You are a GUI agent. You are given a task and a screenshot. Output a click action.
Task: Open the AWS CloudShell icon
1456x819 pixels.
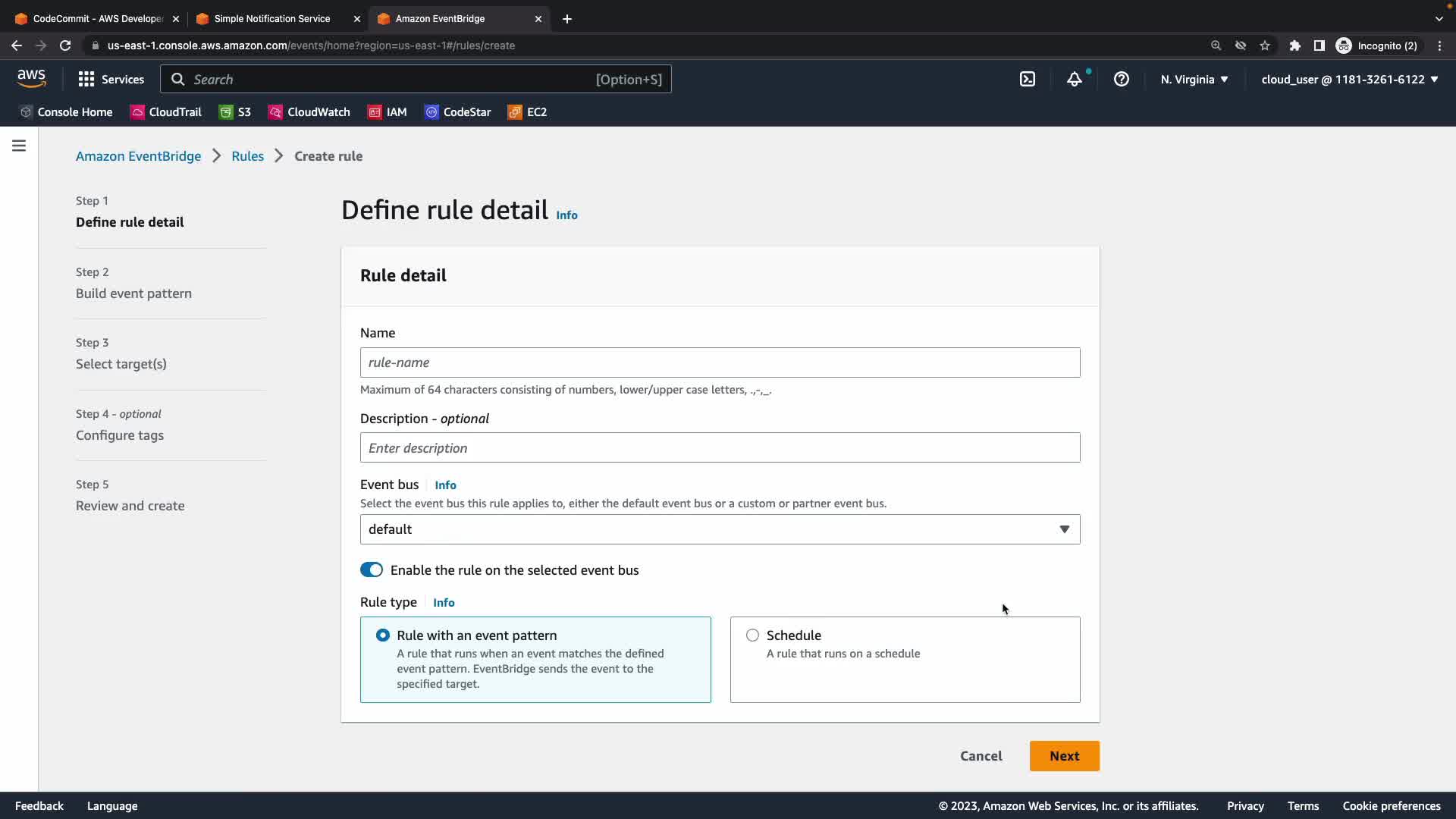coord(1028,79)
